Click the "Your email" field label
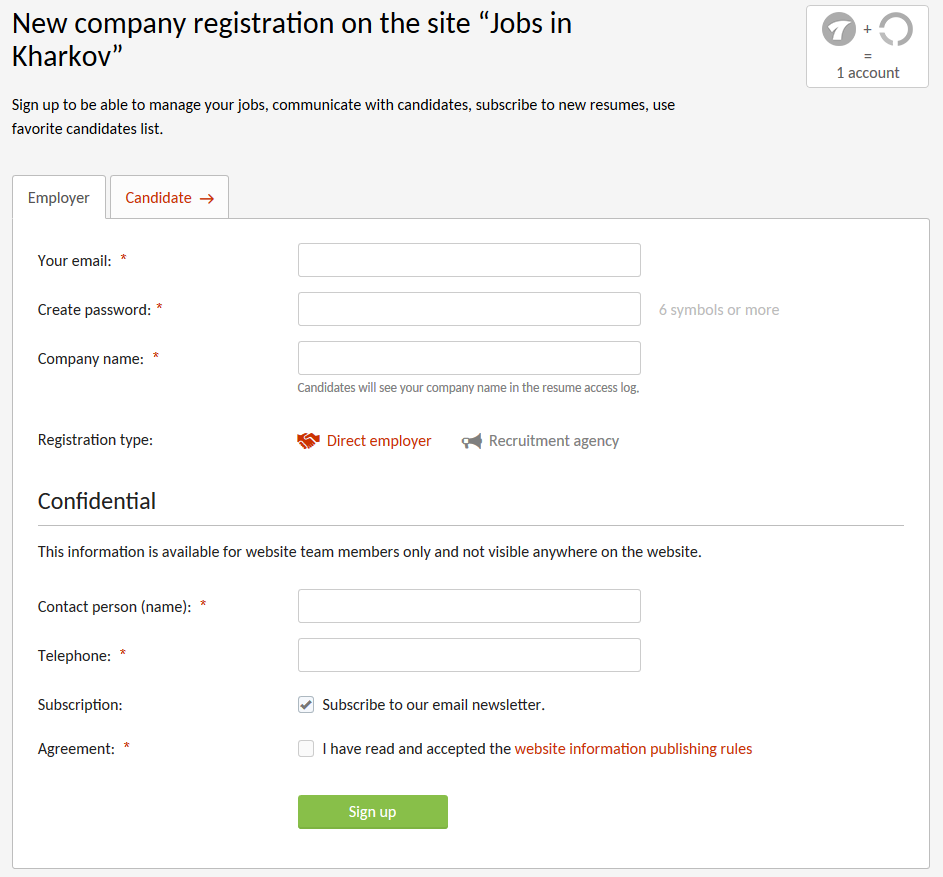 [74, 261]
